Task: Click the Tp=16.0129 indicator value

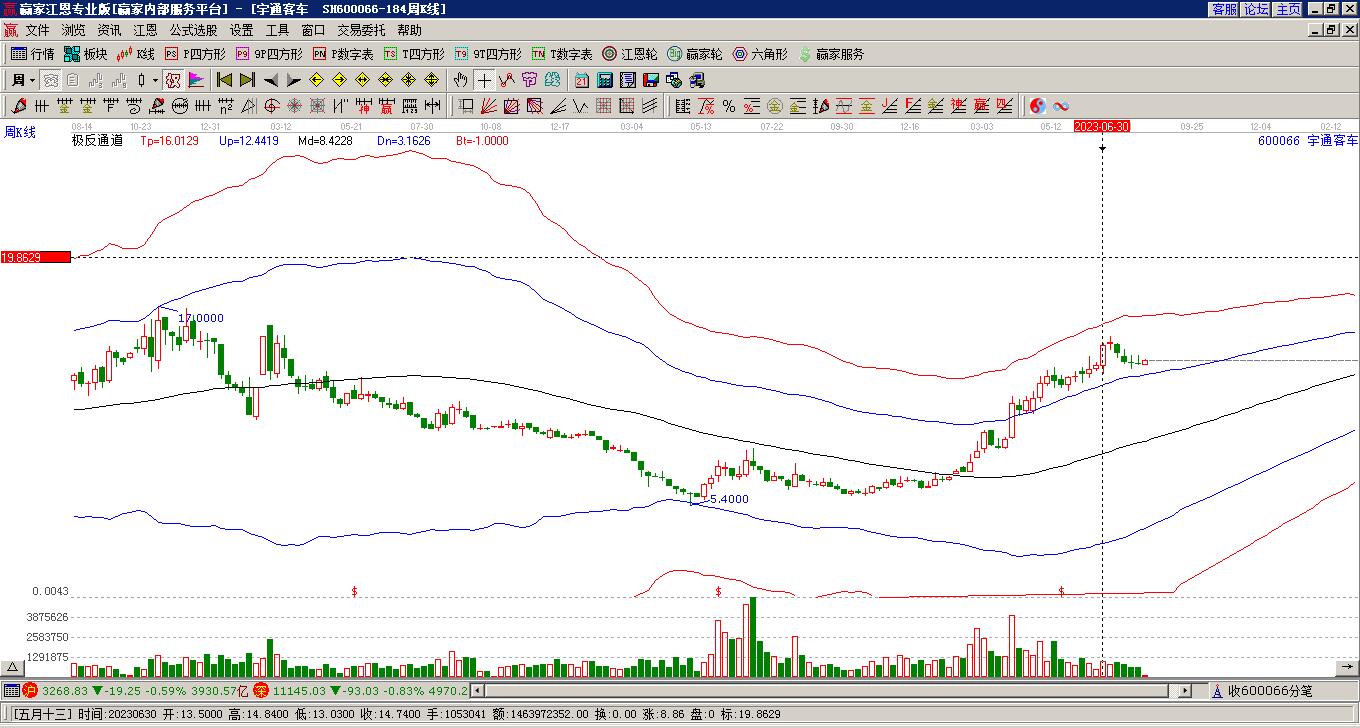Action: (x=169, y=141)
